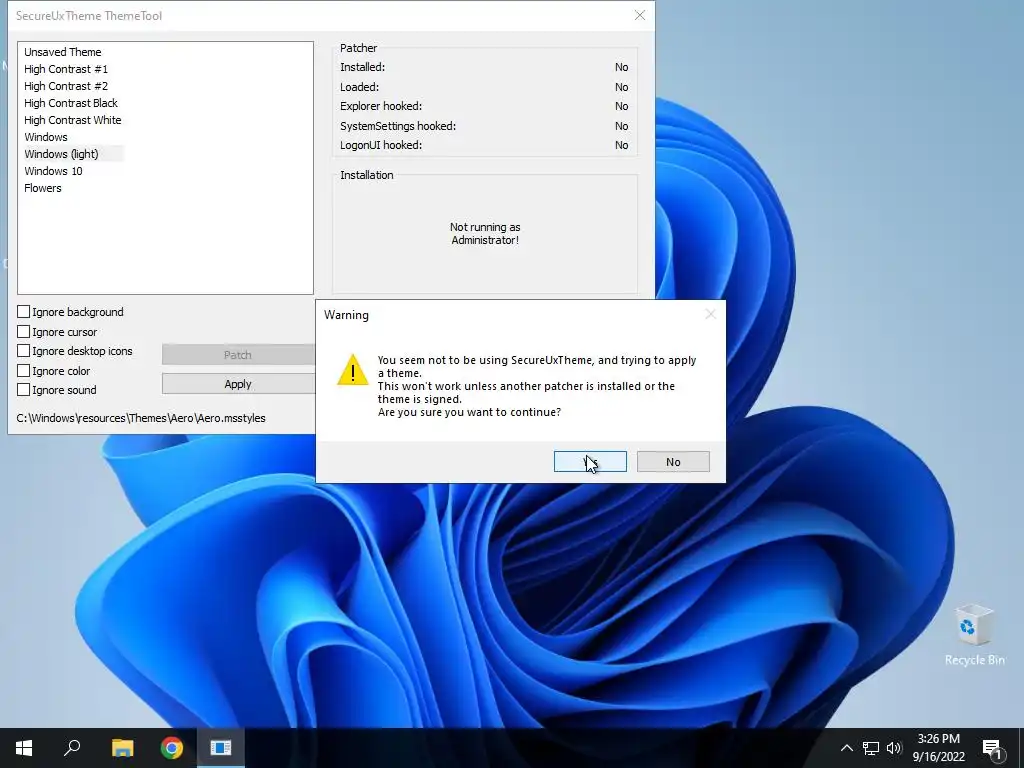
Task: Click the disabled Patch button
Action: click(x=238, y=355)
